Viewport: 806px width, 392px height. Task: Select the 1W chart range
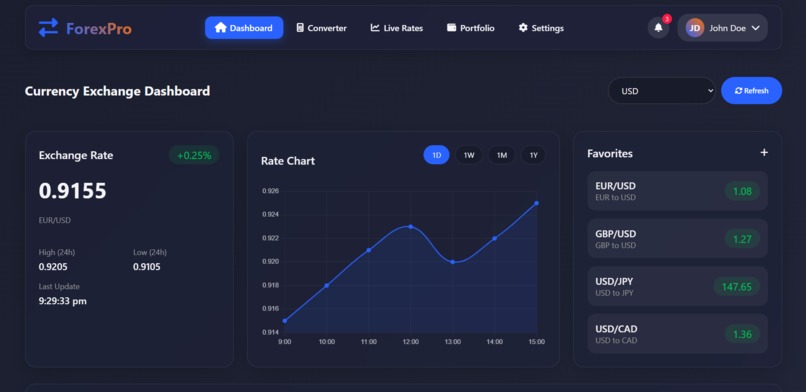click(x=469, y=155)
